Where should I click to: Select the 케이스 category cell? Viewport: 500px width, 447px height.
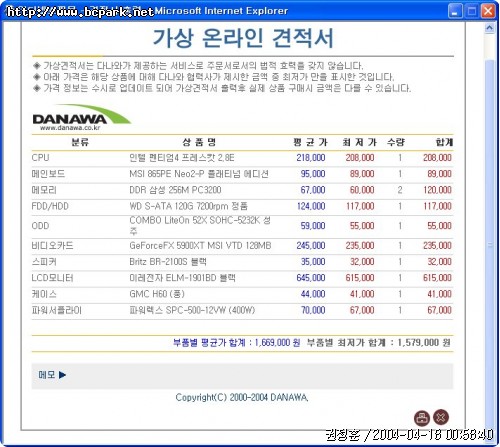click(x=44, y=294)
